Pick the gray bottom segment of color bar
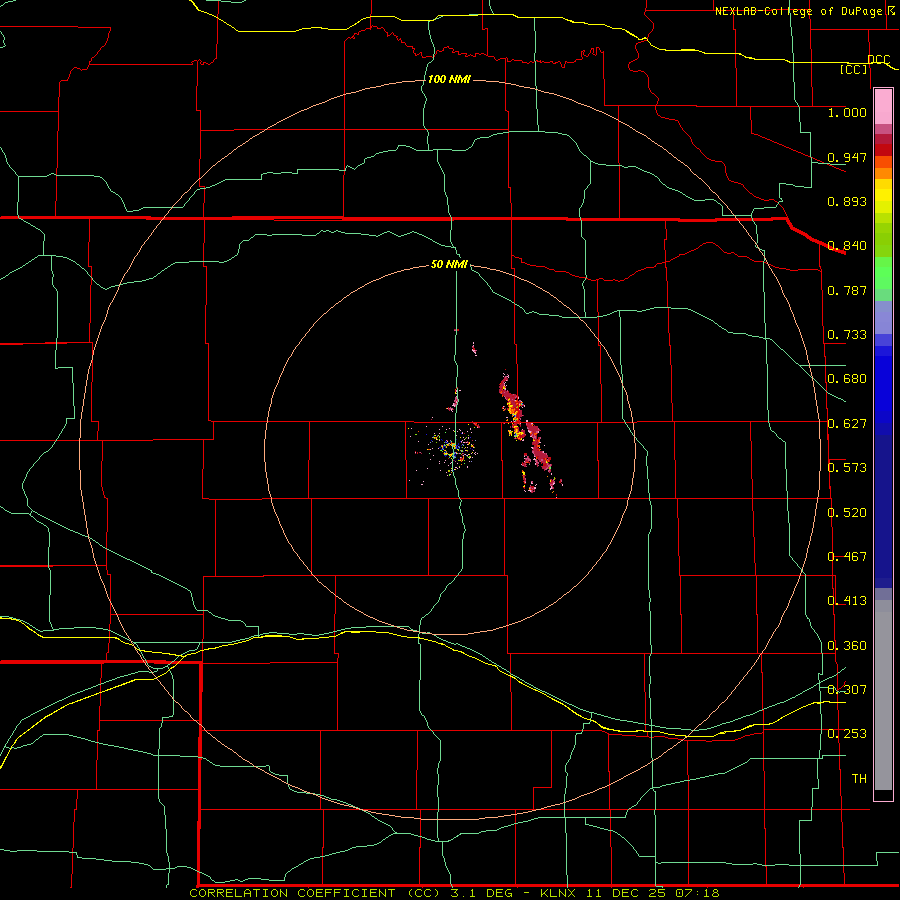The height and width of the screenshot is (900, 900). [883, 695]
